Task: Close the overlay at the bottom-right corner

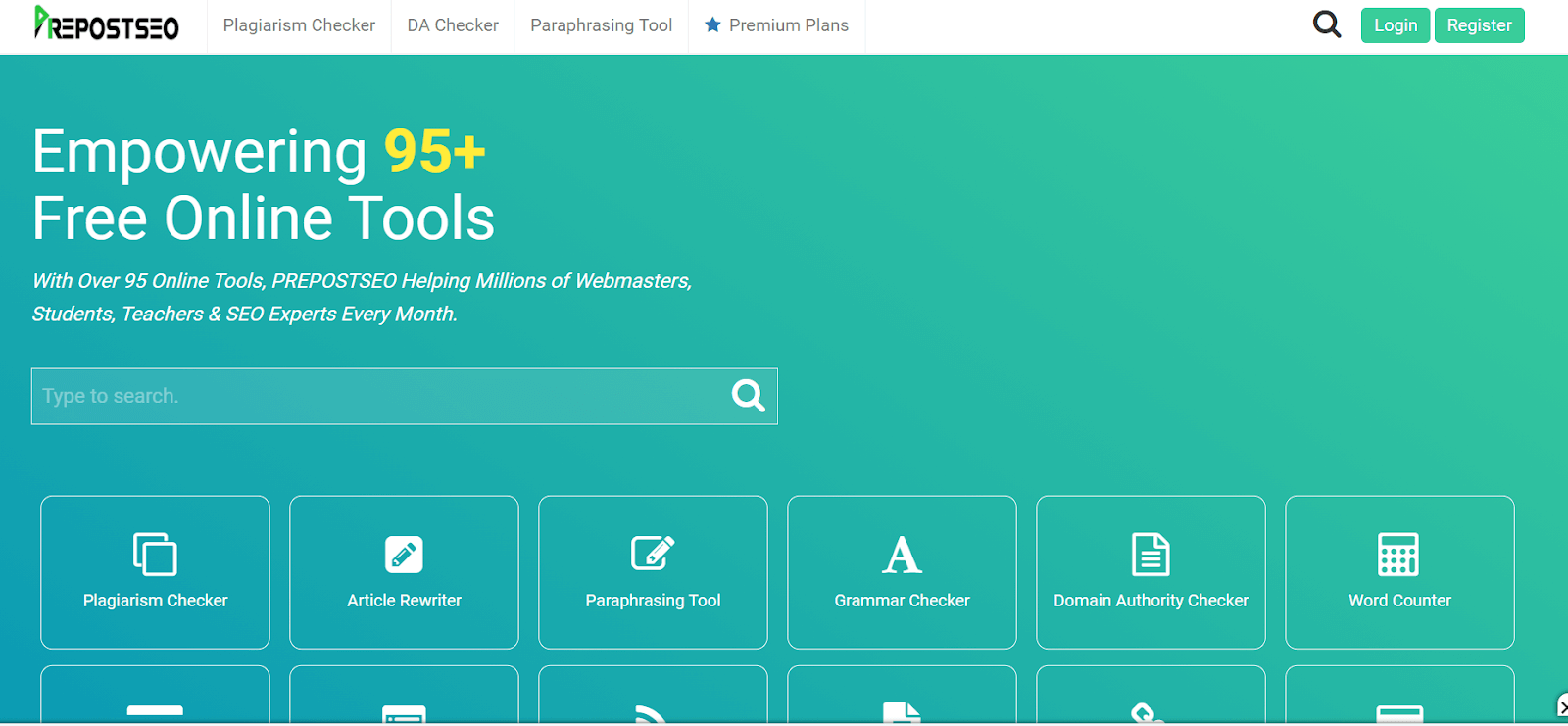Action: coord(1562,705)
